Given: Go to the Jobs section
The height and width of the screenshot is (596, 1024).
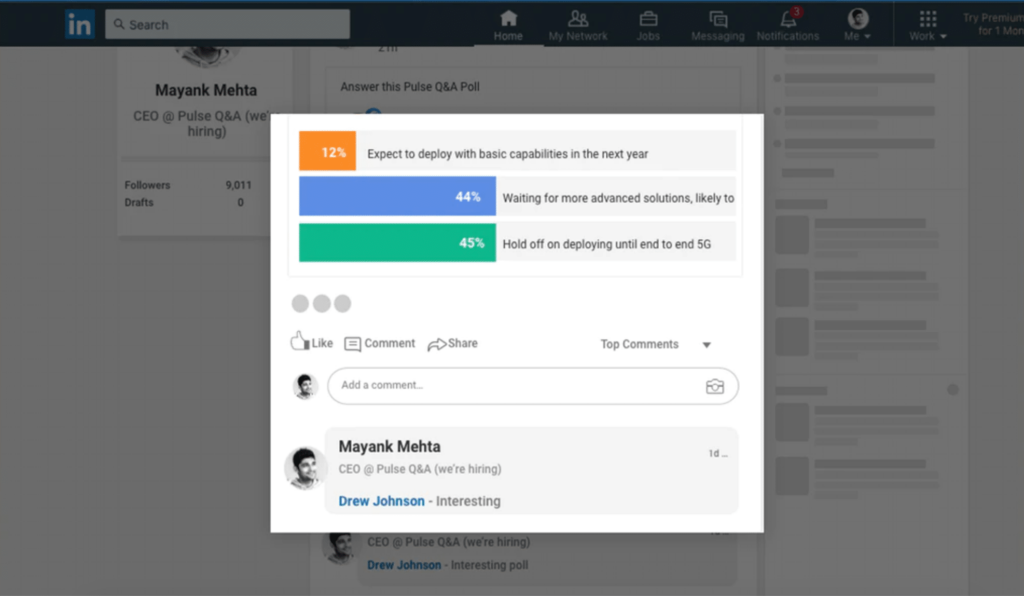Looking at the screenshot, I should 648,25.
